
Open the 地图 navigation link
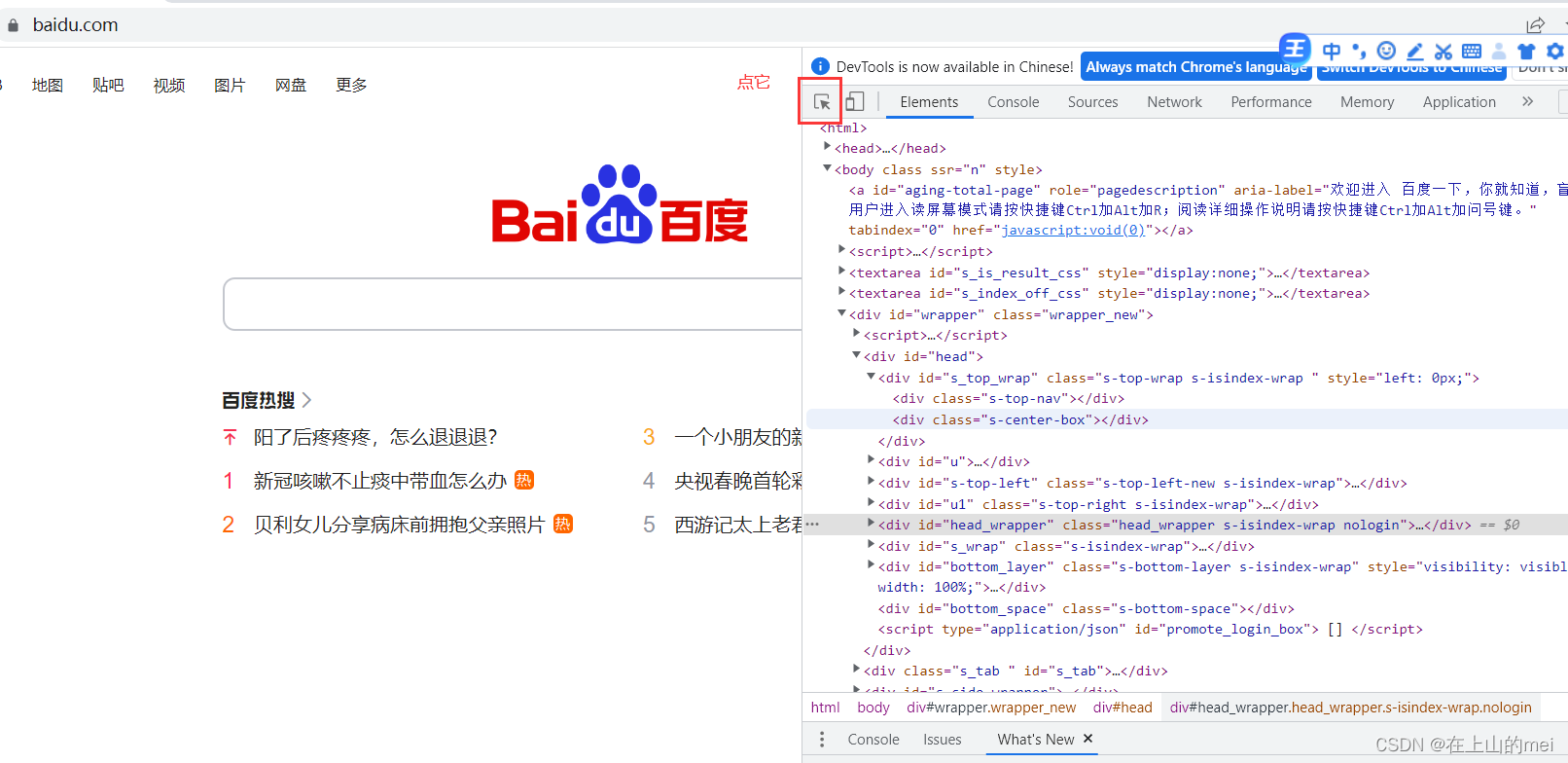[x=48, y=86]
